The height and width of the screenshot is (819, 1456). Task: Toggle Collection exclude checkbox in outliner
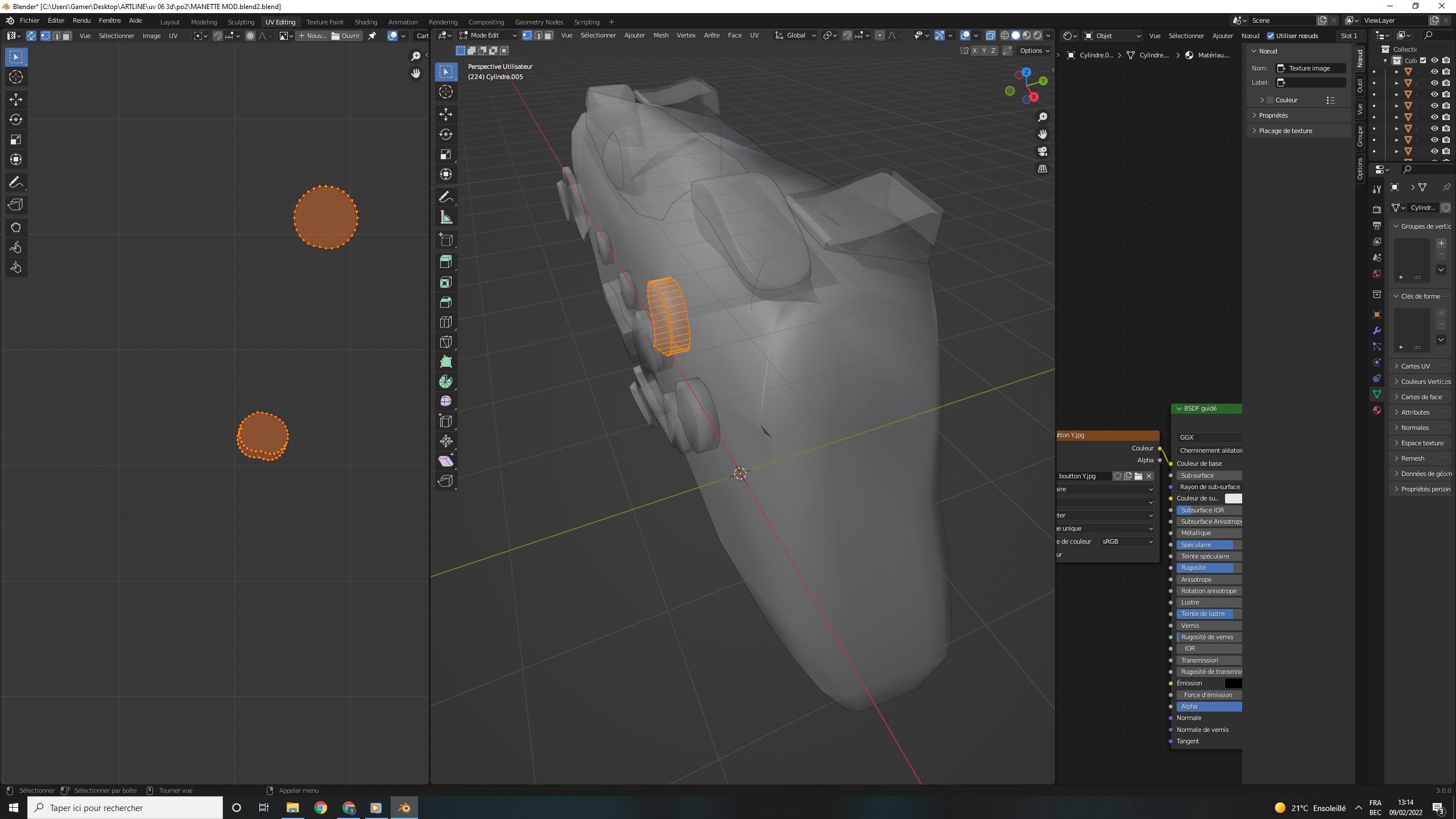tap(1424, 60)
